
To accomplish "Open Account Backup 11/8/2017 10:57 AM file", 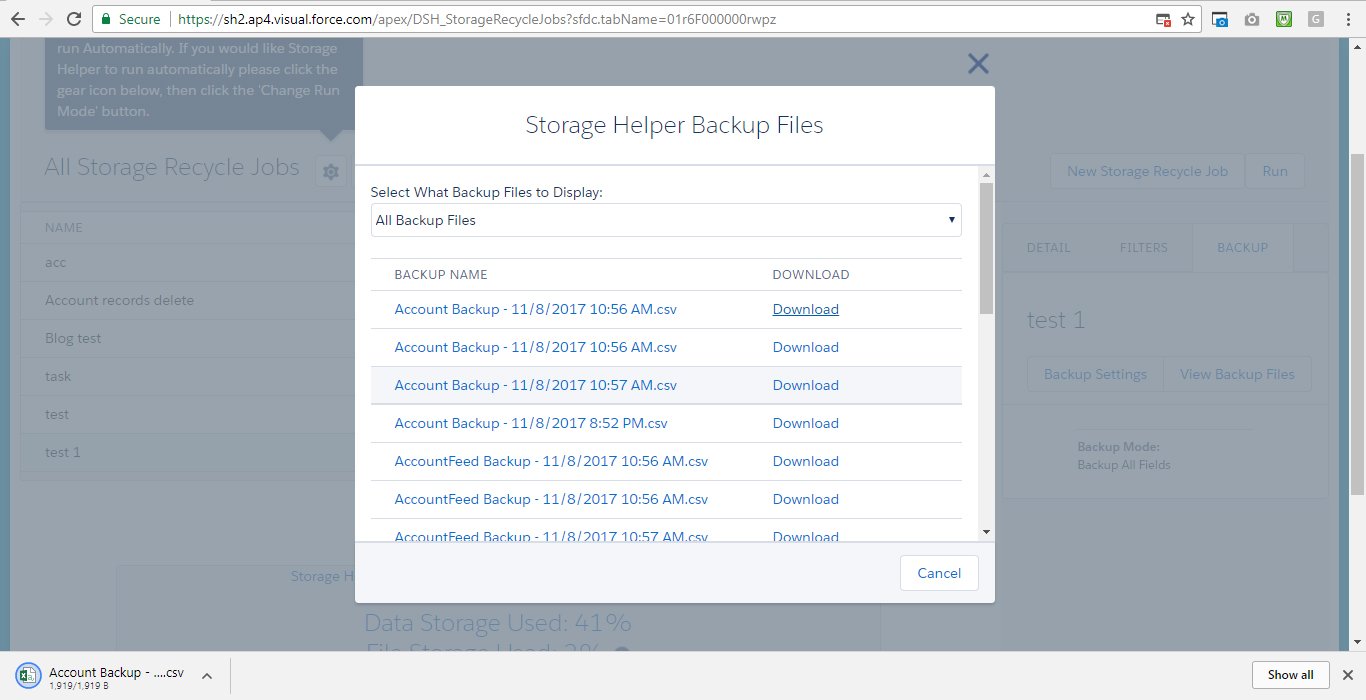I will (535, 385).
